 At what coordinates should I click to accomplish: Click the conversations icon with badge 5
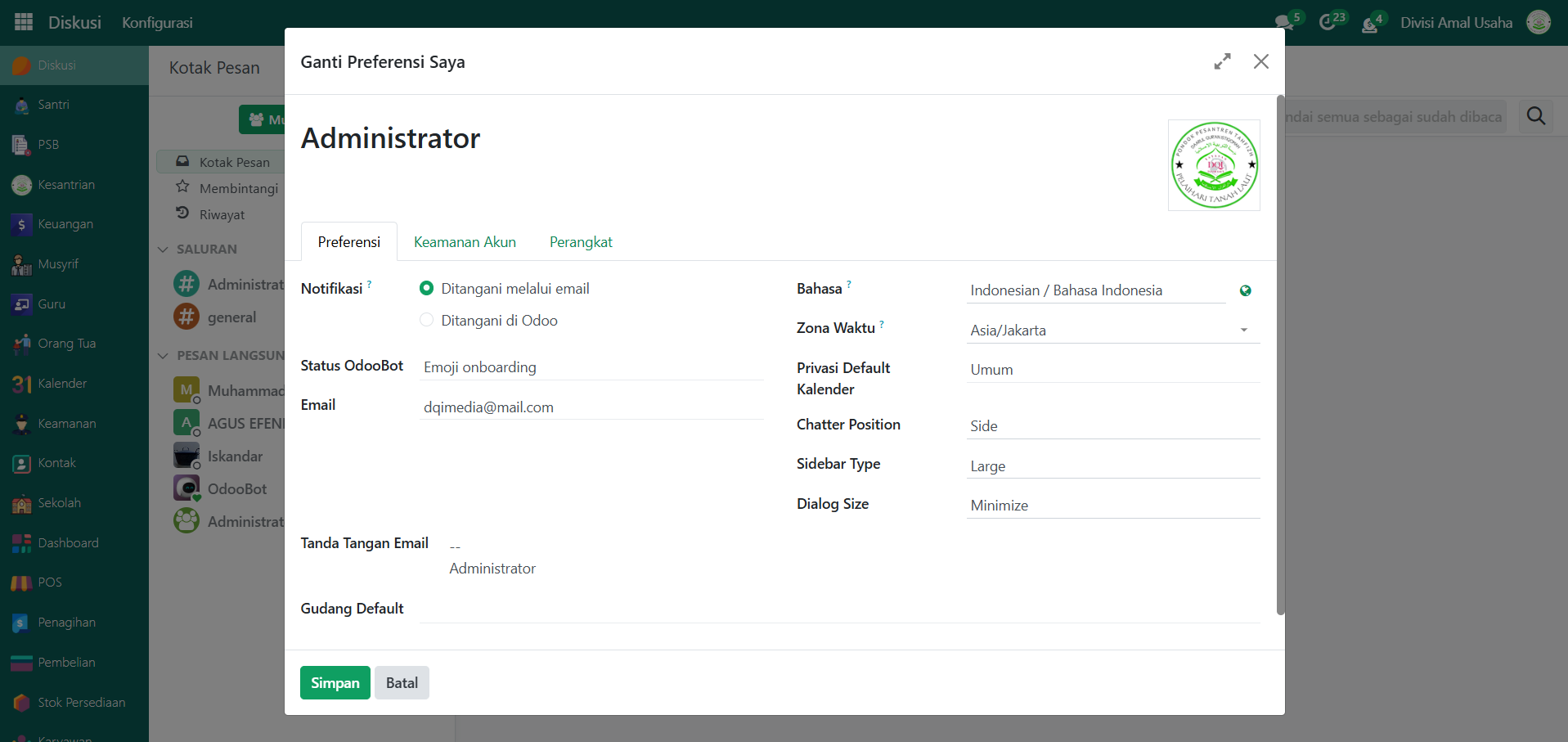pos(1285,22)
